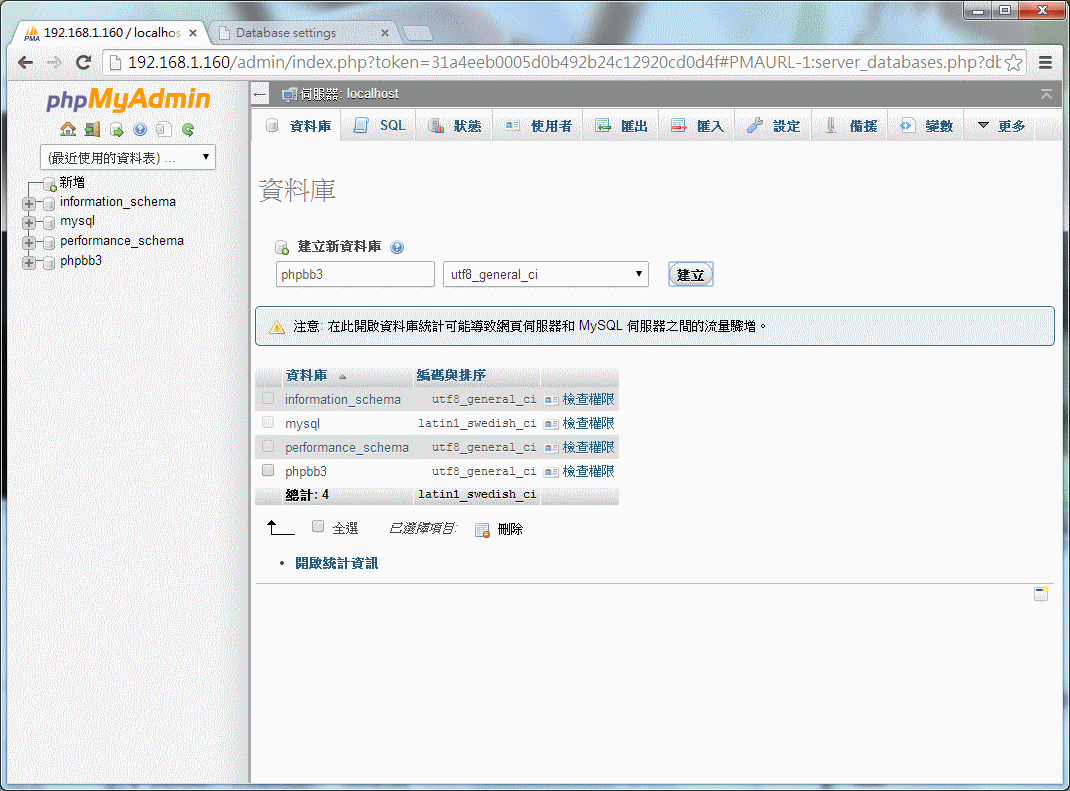Click the warning triangle icon in notice
The image size is (1070, 791).
click(x=276, y=327)
